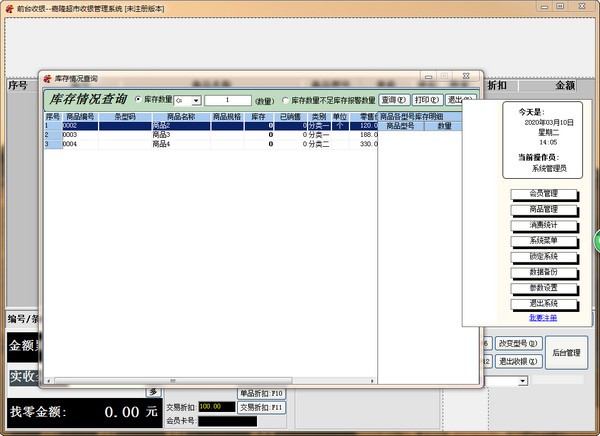Click the 后台管理 backend management button
Image resolution: width=600 pixels, height=436 pixels.
click(x=566, y=353)
